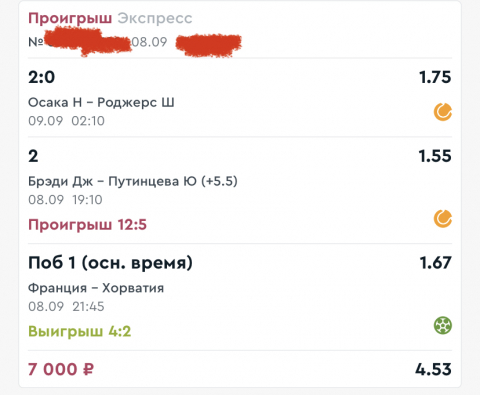Select the Проигрыш status label at top
The height and width of the screenshot is (395, 480).
[x=70, y=18]
